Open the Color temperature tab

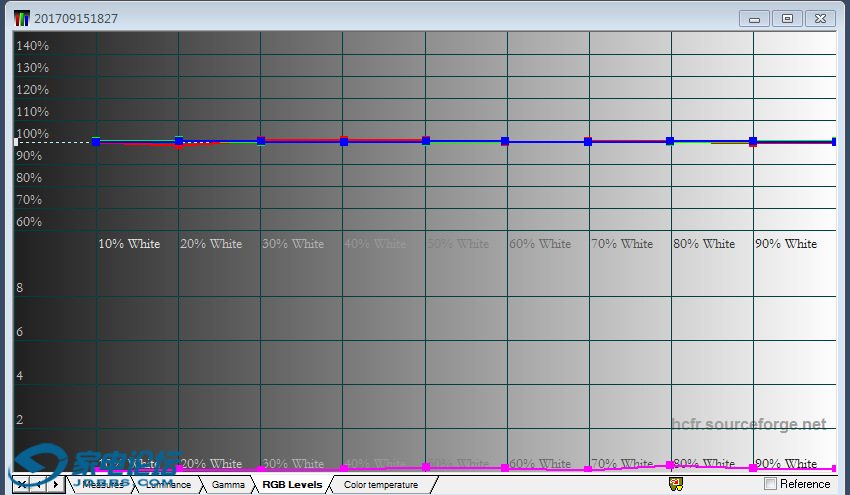[380, 485]
